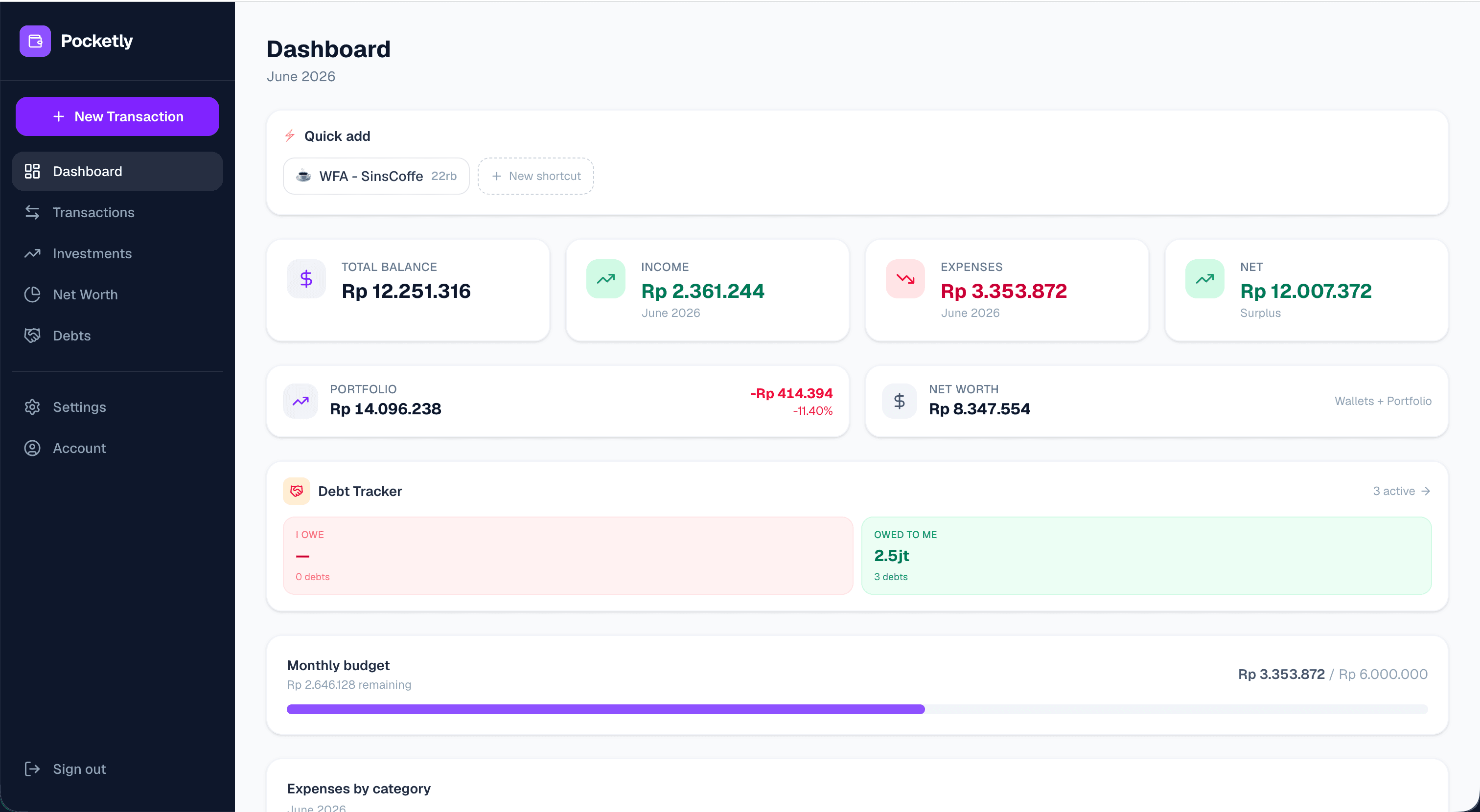Create a New shortcut in Quick add
This screenshot has width=1480, height=812.
[535, 176]
